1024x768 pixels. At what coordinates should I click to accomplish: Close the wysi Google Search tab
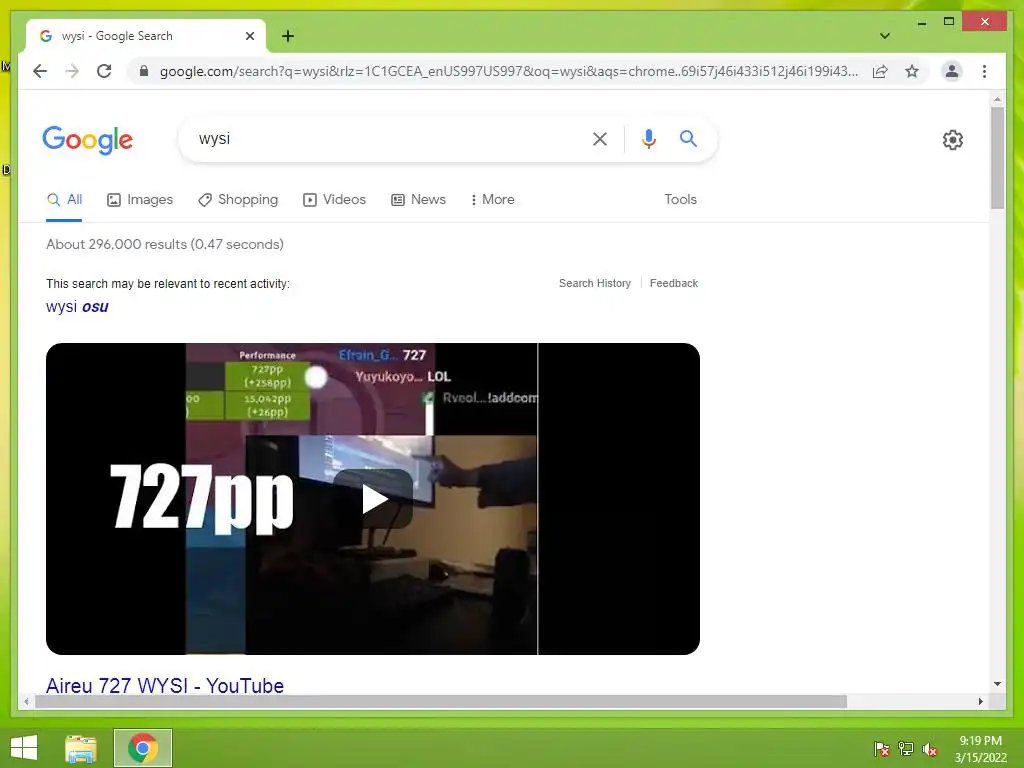pos(249,36)
